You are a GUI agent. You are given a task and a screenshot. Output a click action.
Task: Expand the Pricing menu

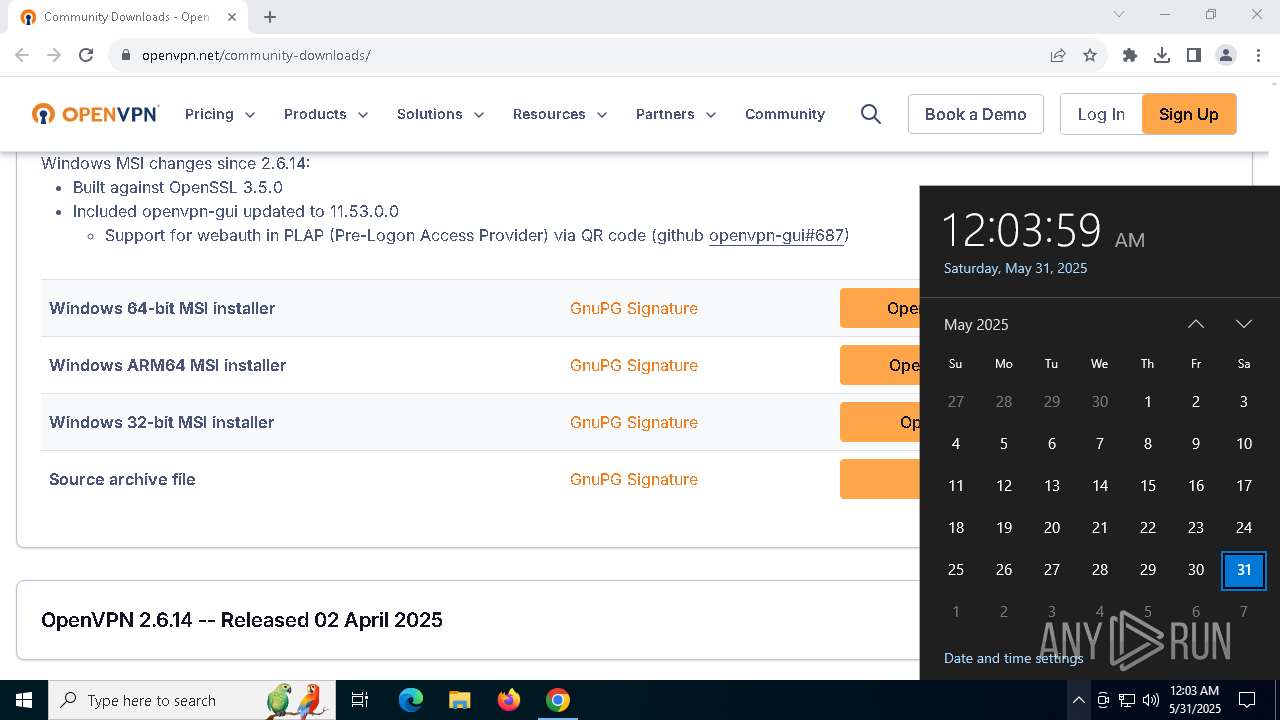pyautogui.click(x=220, y=114)
